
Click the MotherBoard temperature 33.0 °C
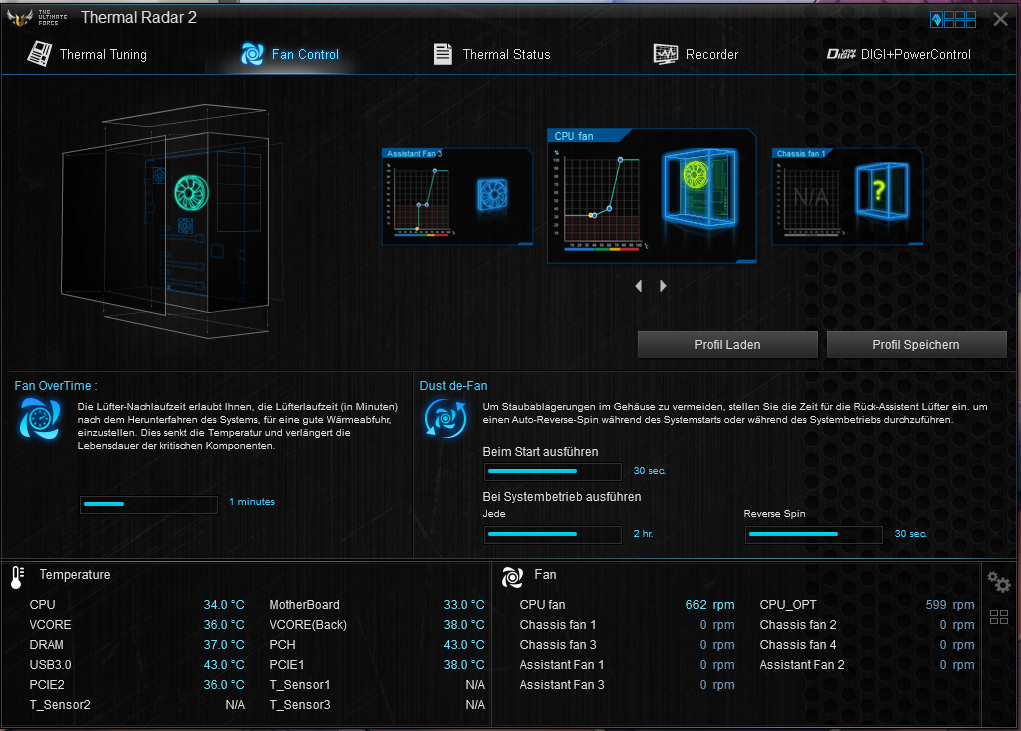(x=464, y=605)
